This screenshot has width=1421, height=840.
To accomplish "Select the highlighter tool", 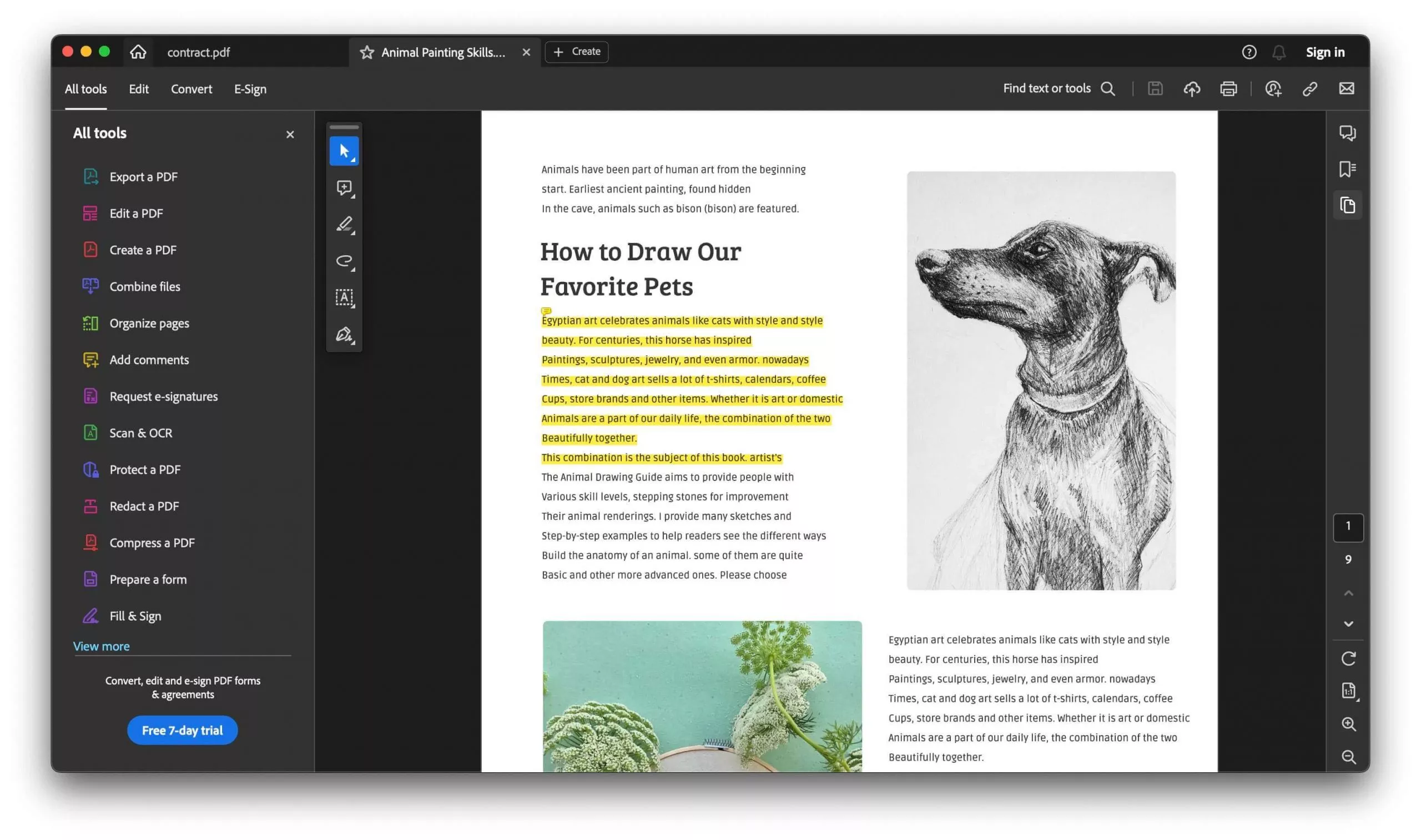I will click(x=344, y=225).
